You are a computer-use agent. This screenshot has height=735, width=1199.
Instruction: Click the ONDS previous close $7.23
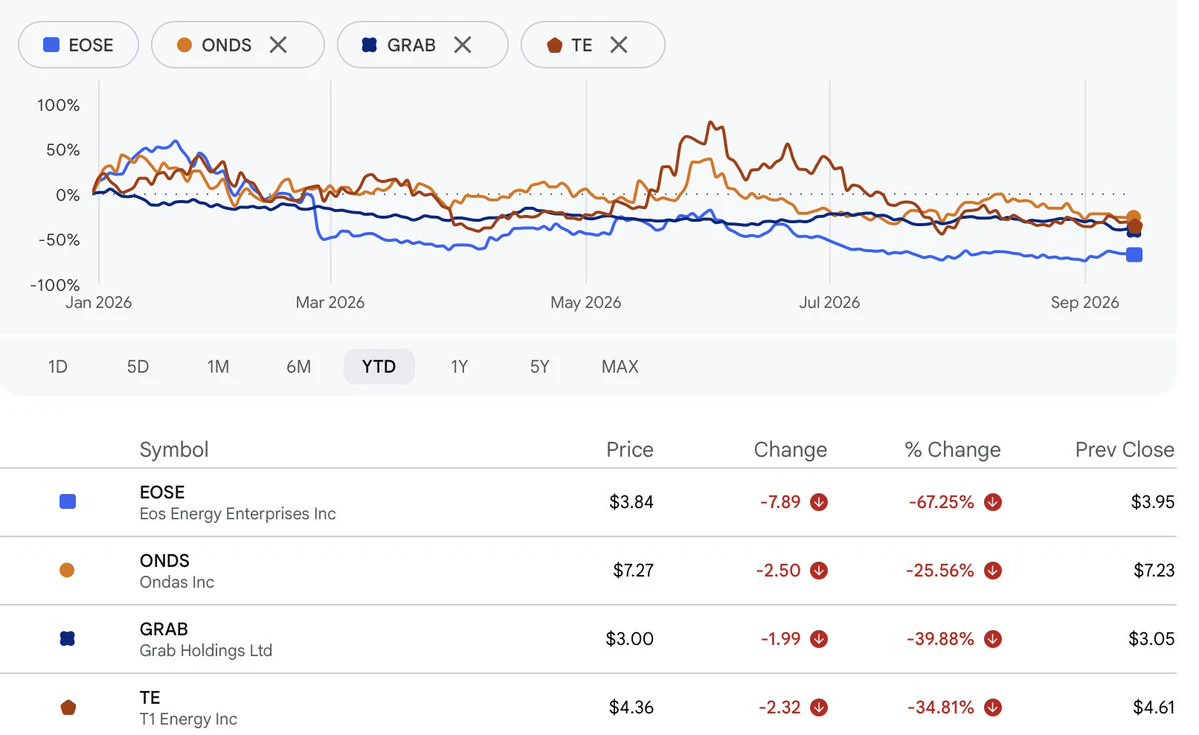click(x=1154, y=571)
